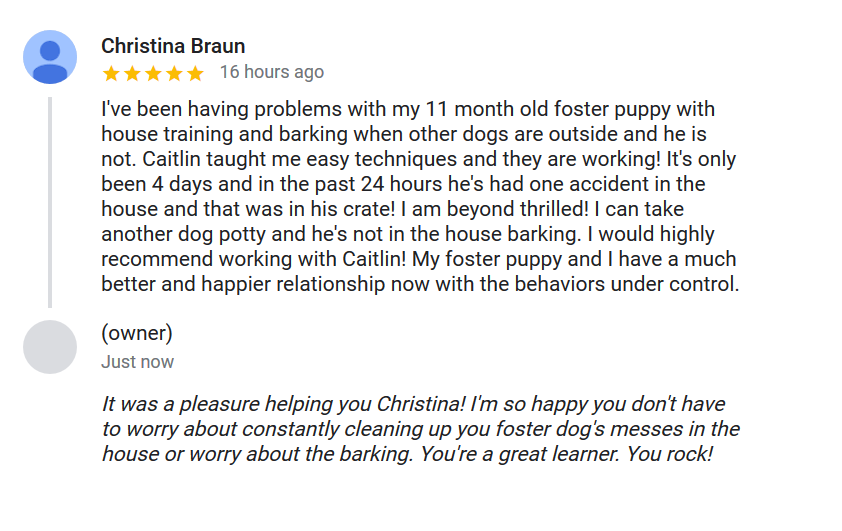
Task: Click the reply line 'It was a pleasure helping'
Action: (413, 404)
